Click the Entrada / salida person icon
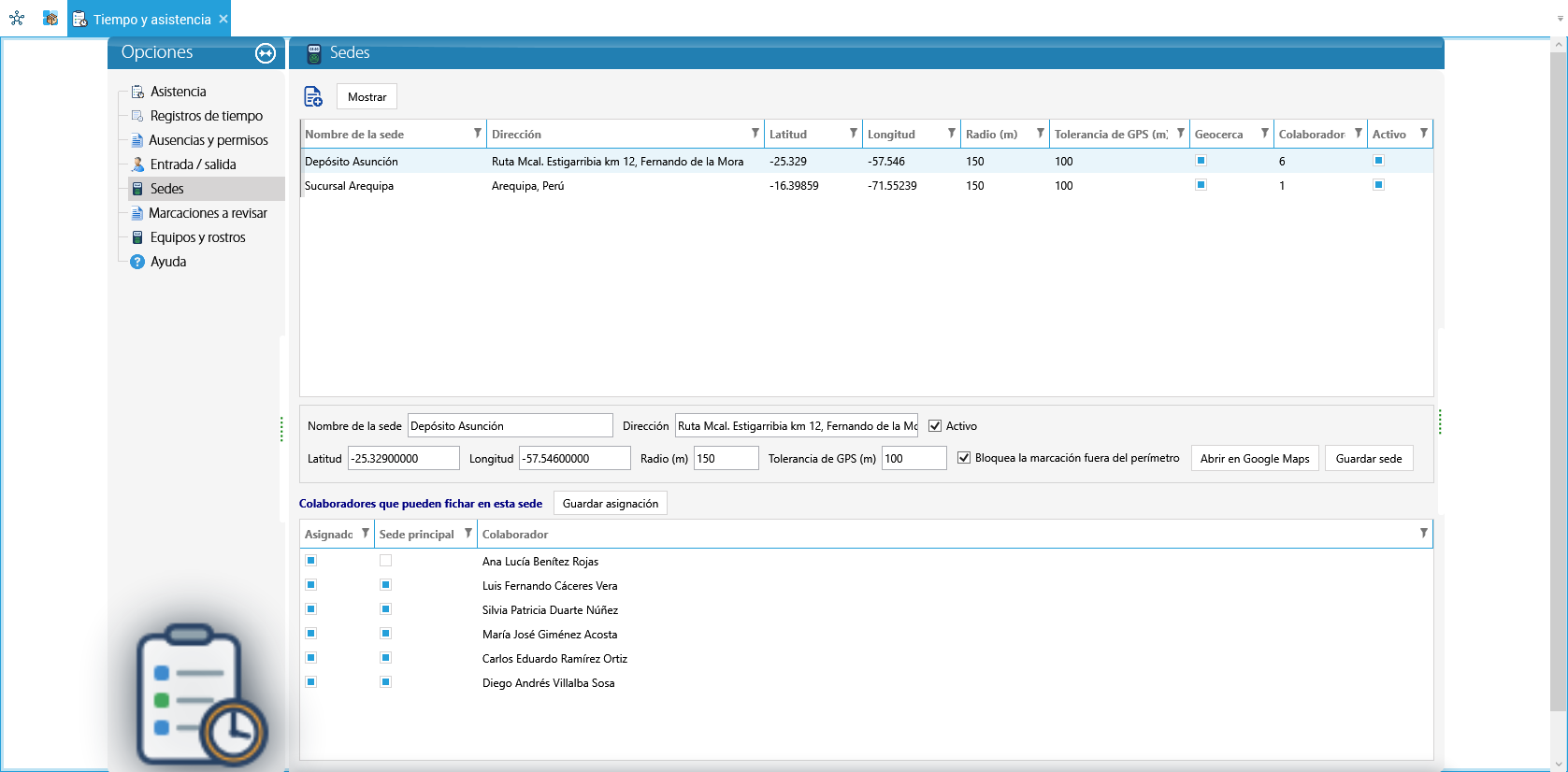Screen dimensions: 1568x772 click(137, 164)
